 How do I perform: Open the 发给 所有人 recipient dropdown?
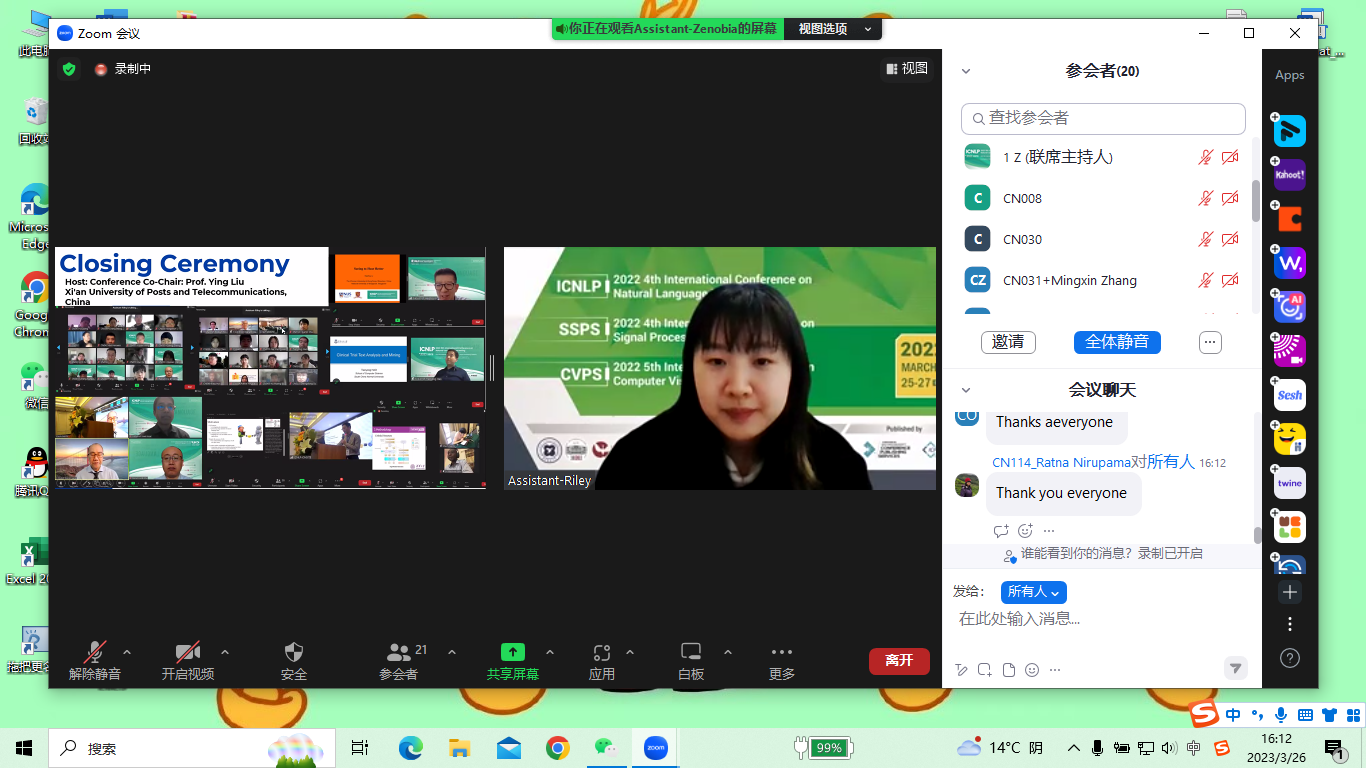pyautogui.click(x=1033, y=592)
